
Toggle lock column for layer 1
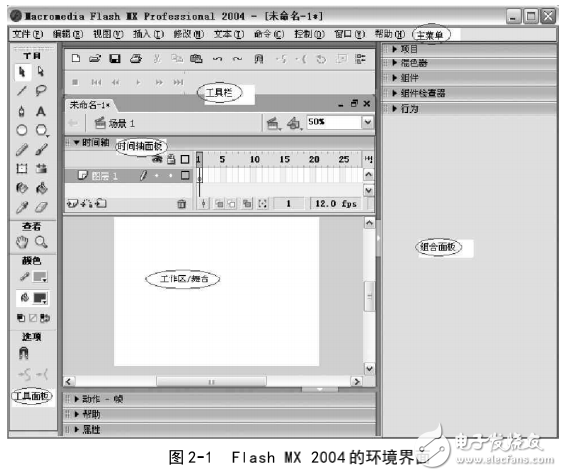pos(171,176)
